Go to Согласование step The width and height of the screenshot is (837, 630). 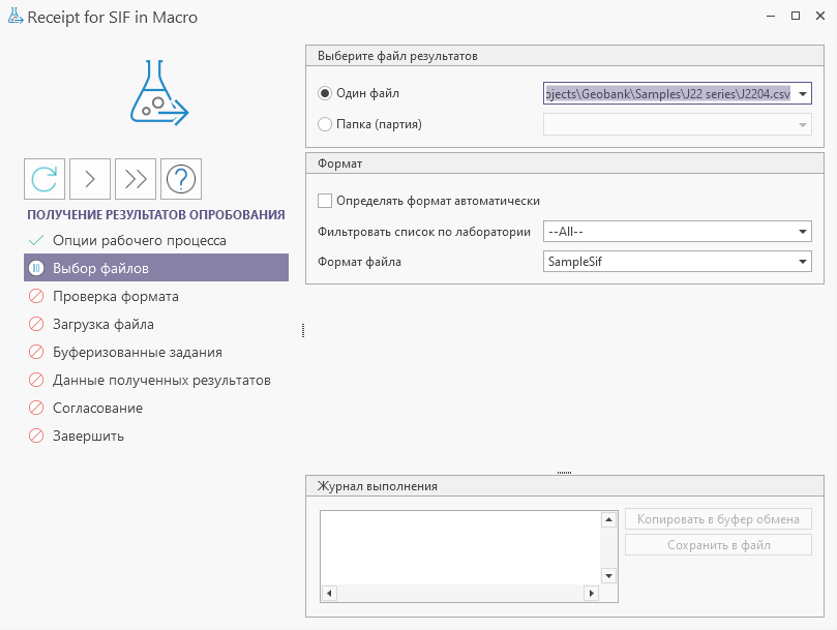[x=97, y=408]
